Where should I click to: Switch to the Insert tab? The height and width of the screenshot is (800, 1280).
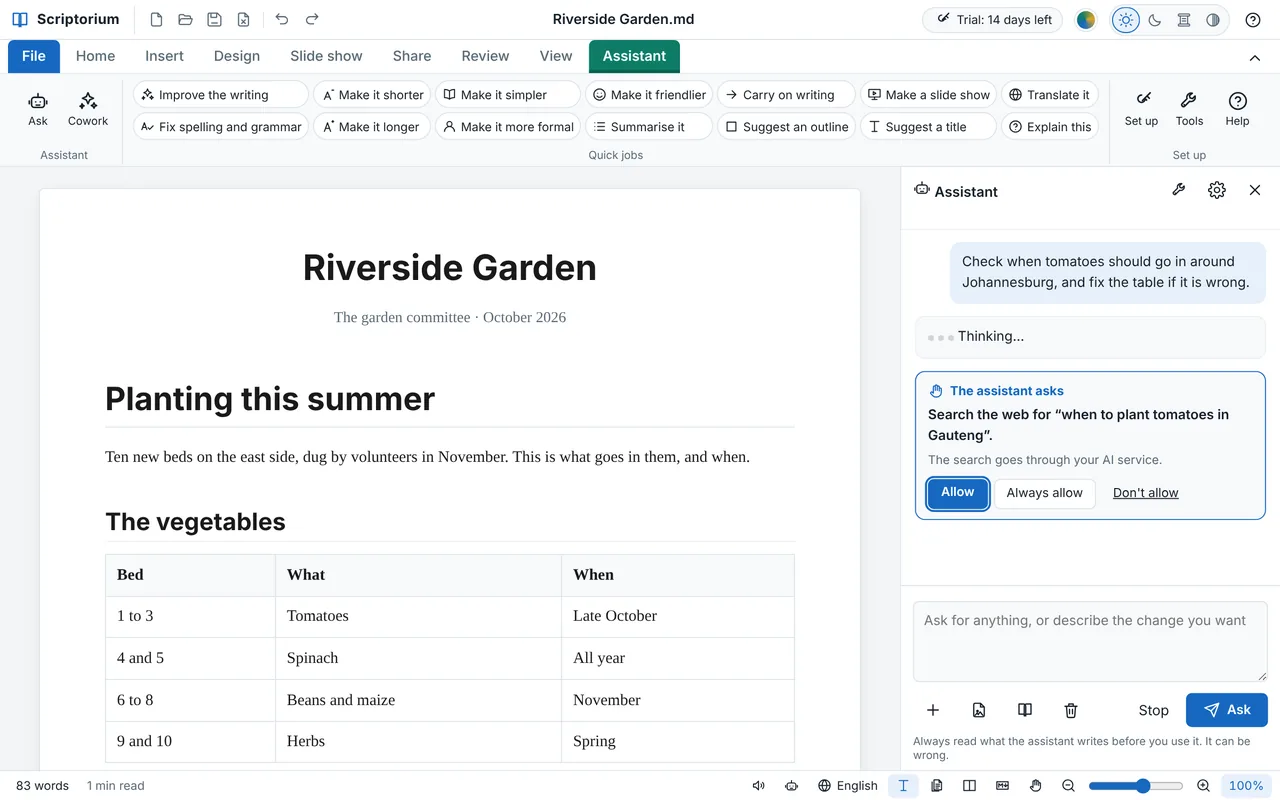coord(164,56)
